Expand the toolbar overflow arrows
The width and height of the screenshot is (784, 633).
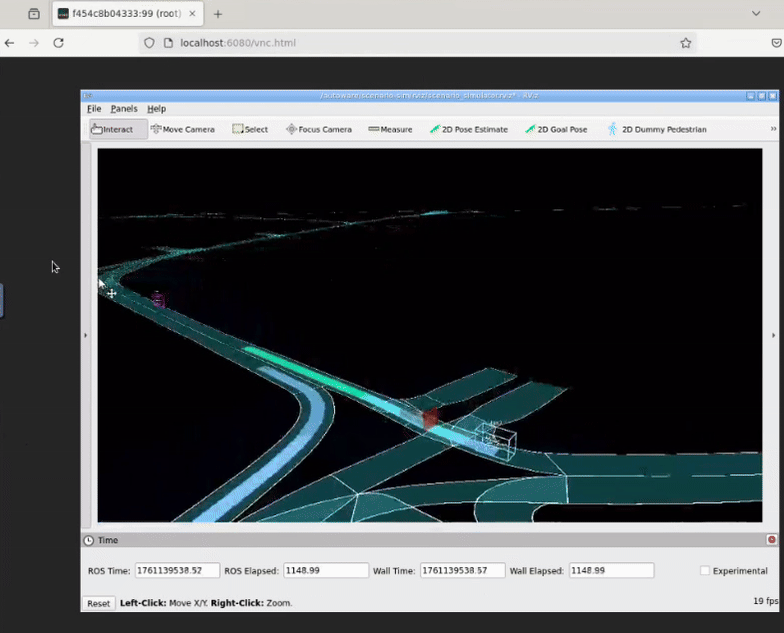[773, 129]
